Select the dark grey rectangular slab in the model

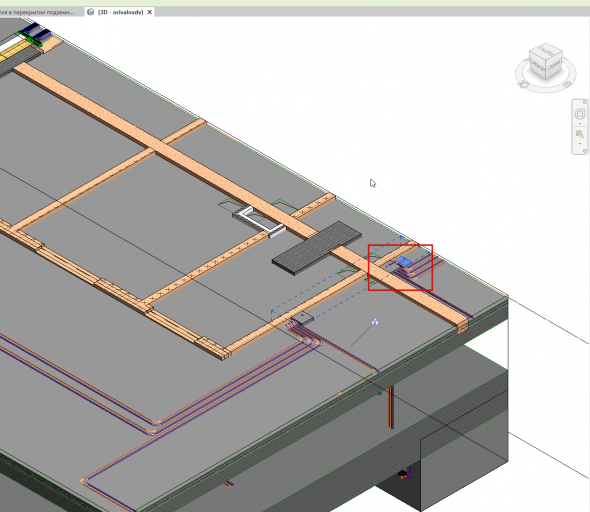point(317,248)
